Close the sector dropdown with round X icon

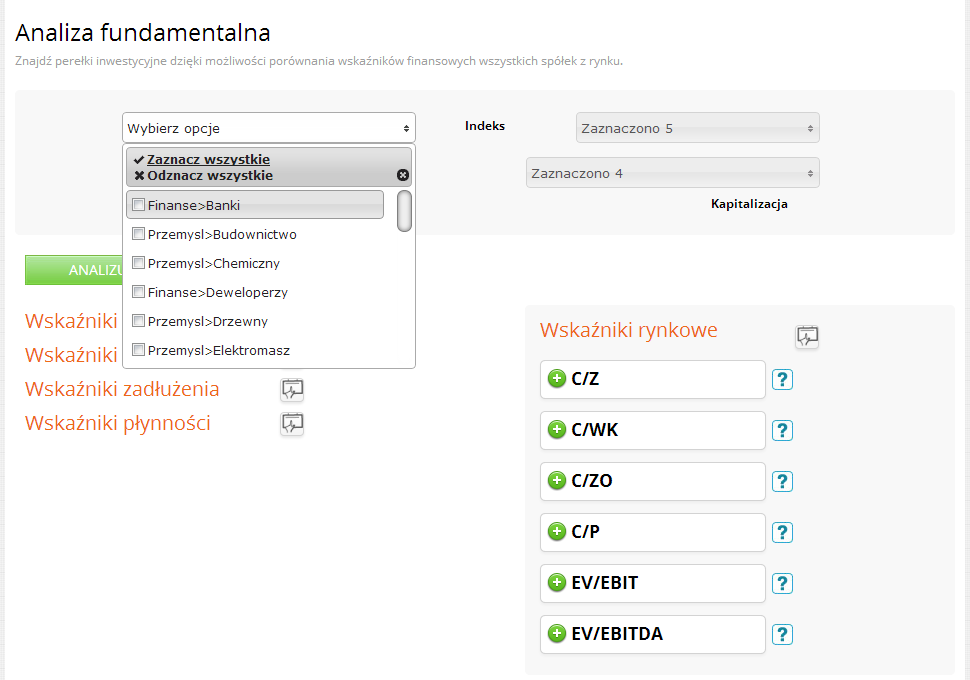pos(403,175)
